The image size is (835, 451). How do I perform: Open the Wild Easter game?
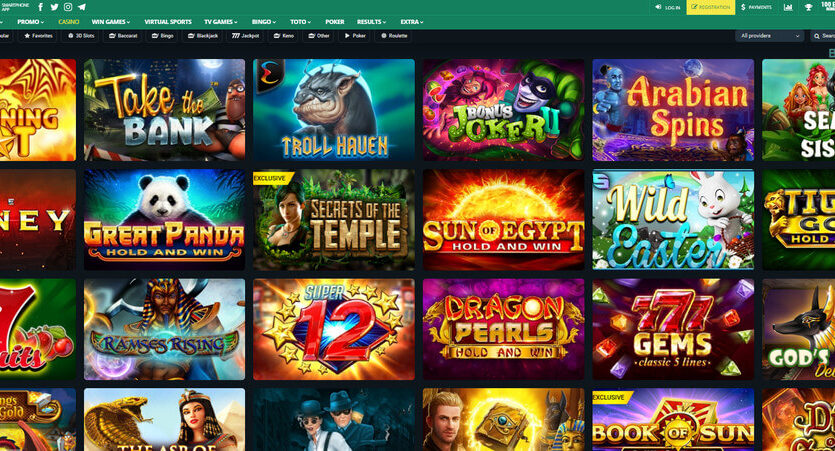(673, 219)
